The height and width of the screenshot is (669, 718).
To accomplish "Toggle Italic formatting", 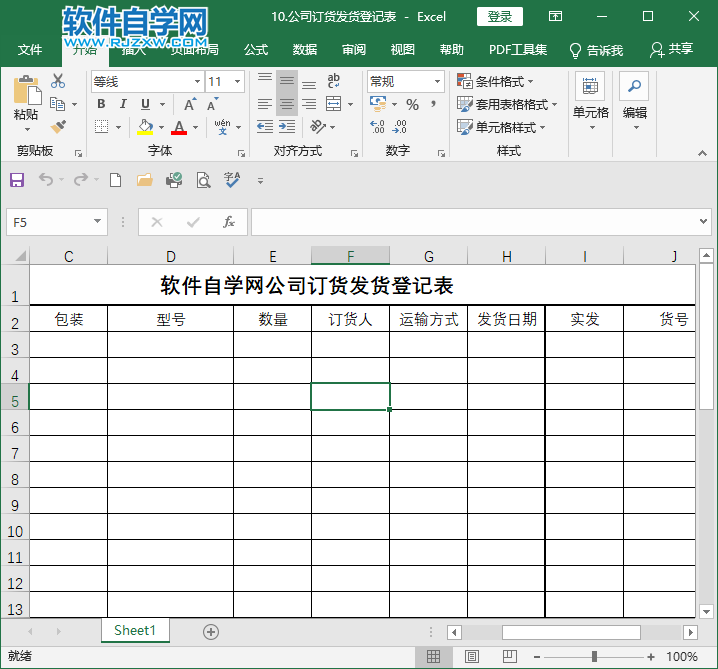I will 123,104.
